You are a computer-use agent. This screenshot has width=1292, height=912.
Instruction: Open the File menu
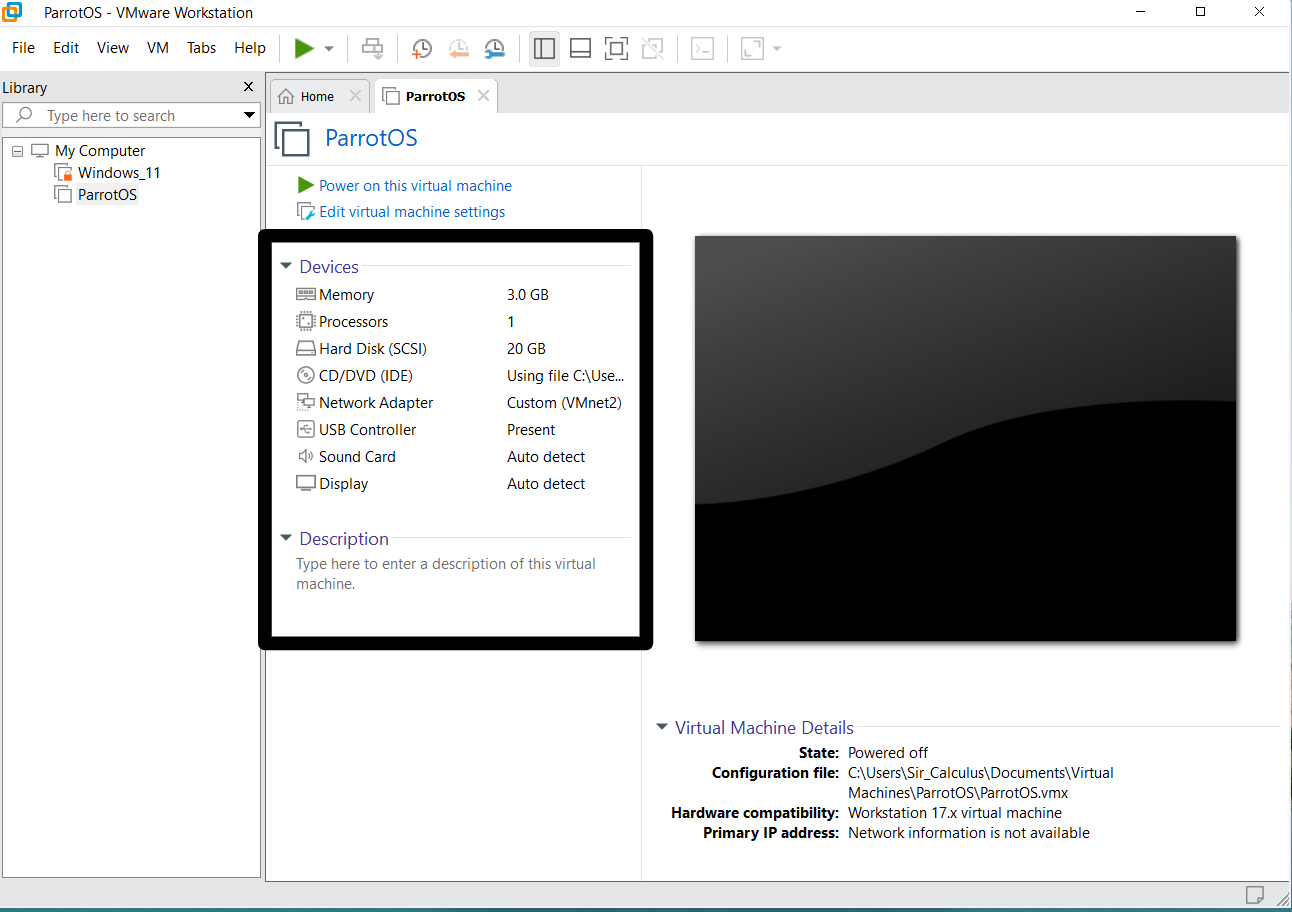(x=23, y=48)
